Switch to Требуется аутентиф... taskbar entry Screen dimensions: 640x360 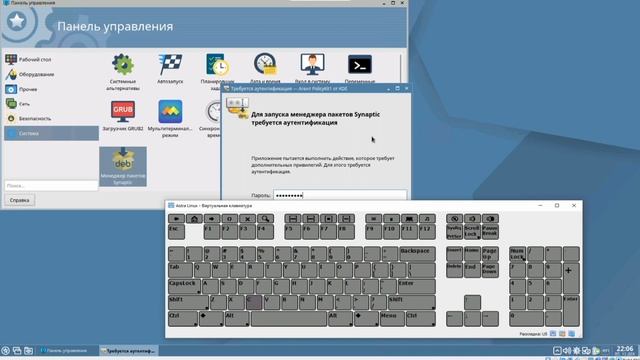[129, 350]
